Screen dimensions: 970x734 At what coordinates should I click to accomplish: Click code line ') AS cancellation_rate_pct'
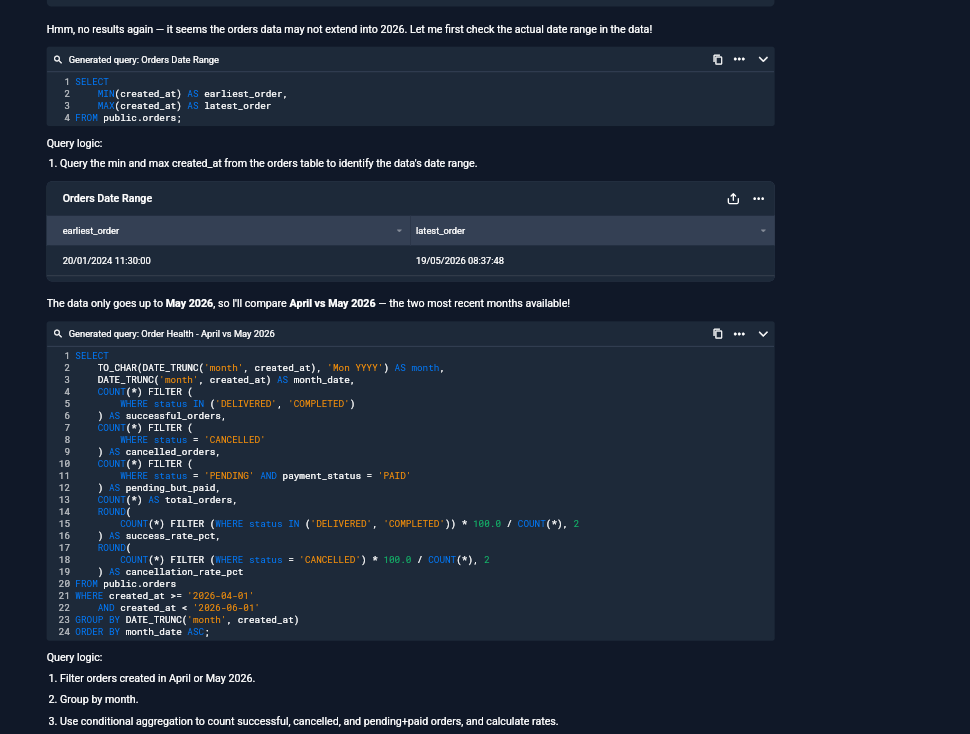170,571
